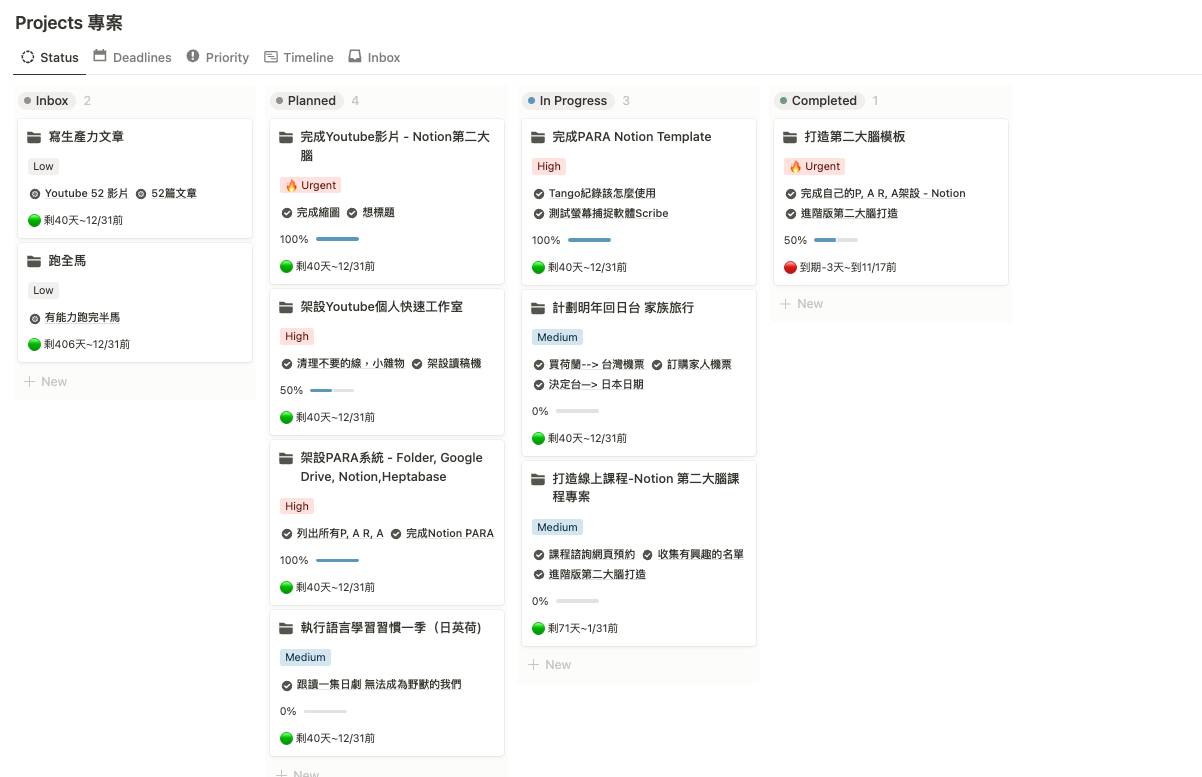Switch to the Timeline view tab

pos(299,58)
